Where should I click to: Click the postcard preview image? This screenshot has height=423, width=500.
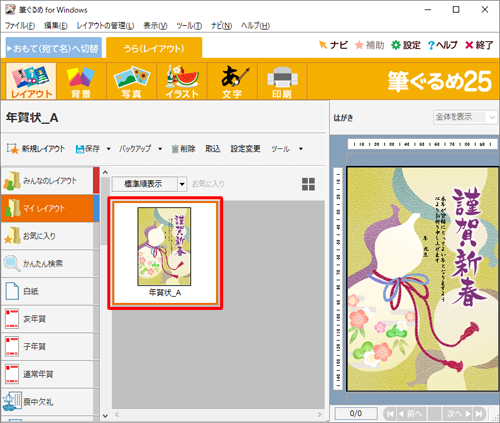423,279
